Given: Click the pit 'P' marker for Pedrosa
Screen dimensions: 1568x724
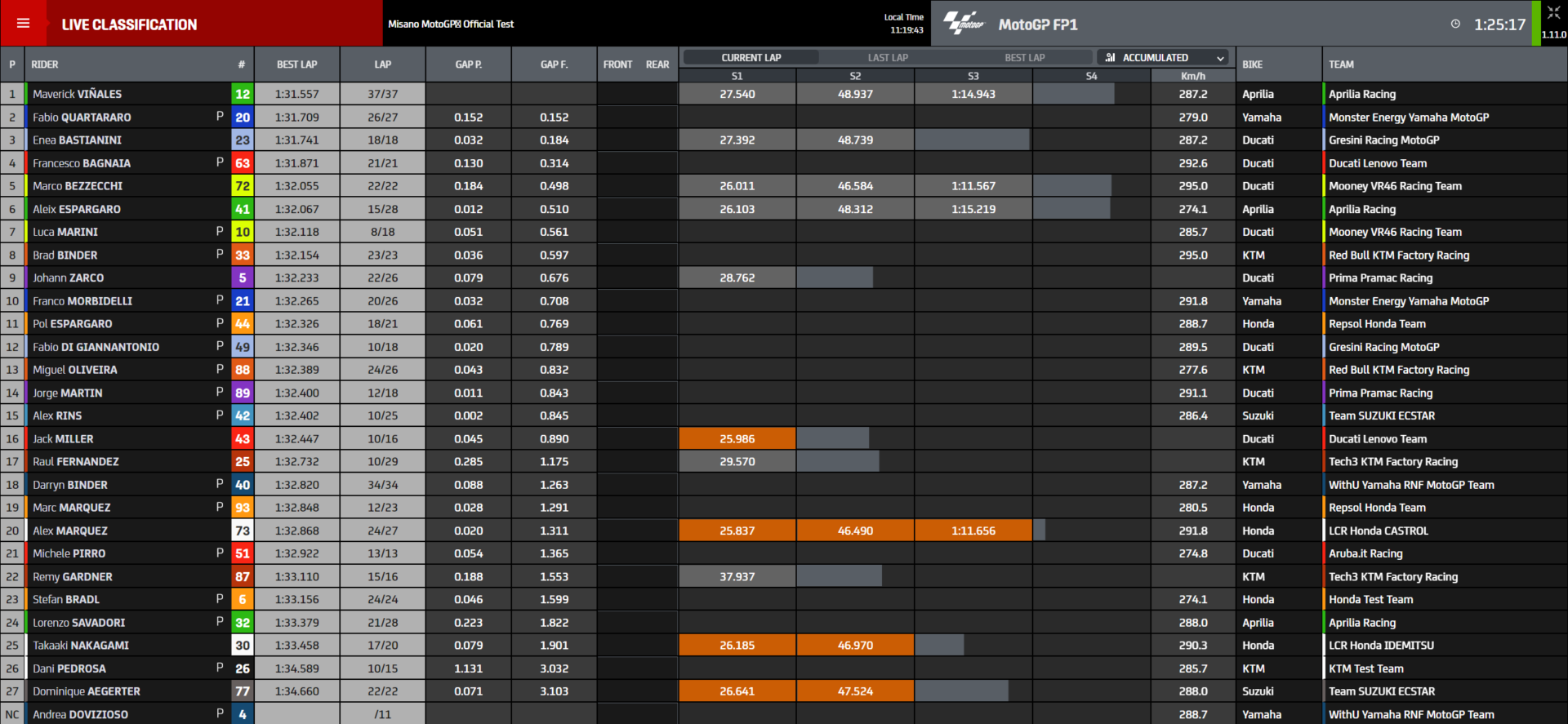Looking at the screenshot, I should (220, 668).
